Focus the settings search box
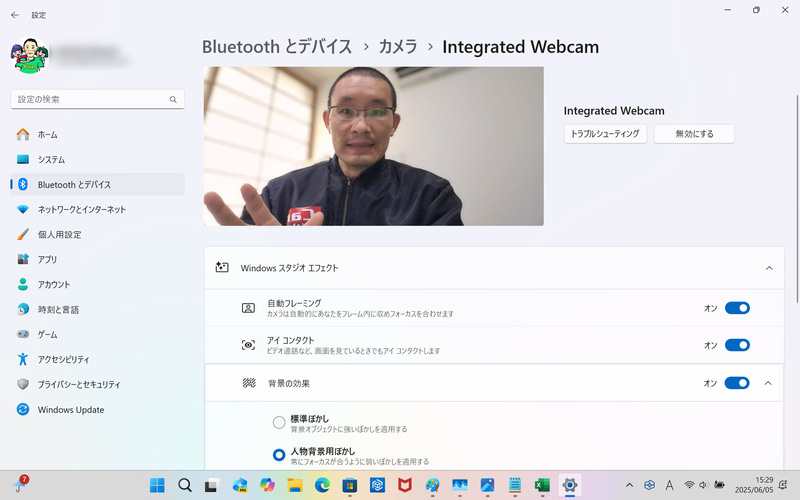The height and width of the screenshot is (500, 800). click(x=97, y=99)
